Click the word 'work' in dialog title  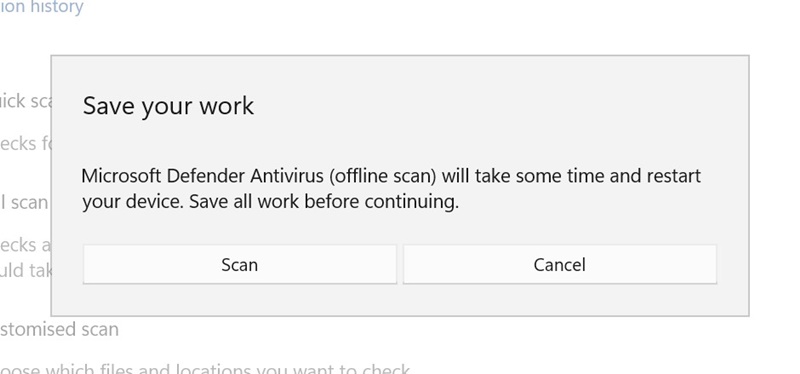226,106
